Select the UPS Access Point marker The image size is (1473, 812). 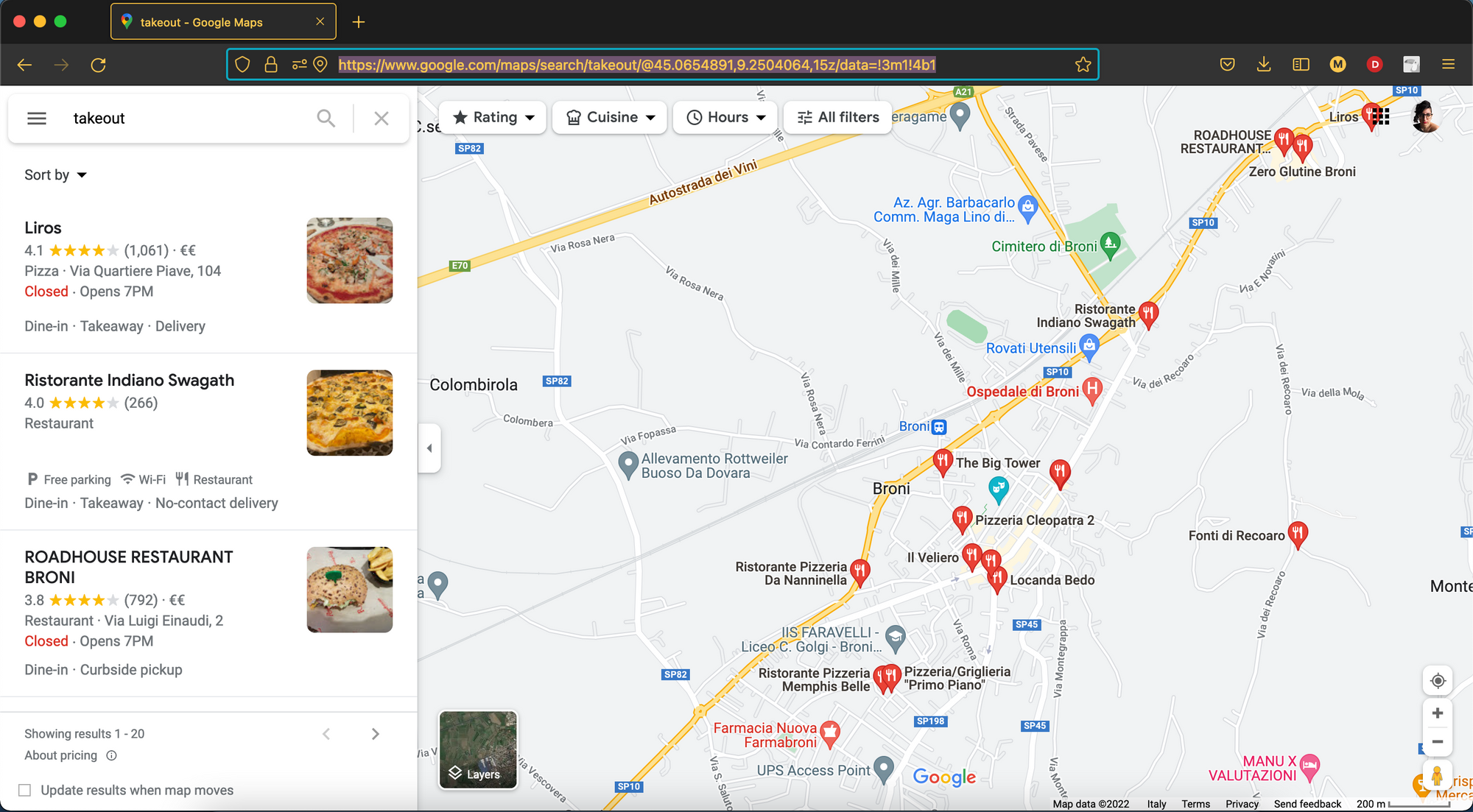point(882,769)
